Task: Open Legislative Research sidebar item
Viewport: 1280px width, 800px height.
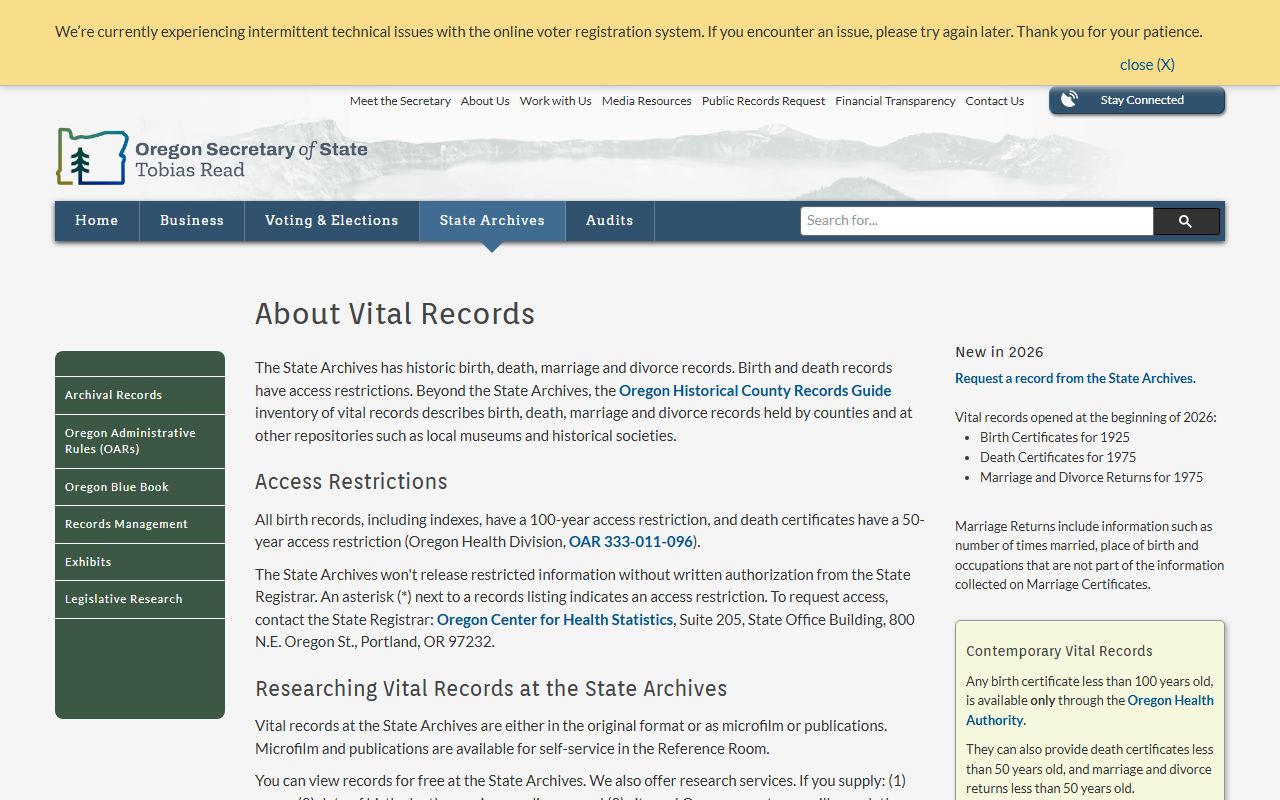Action: [140, 599]
